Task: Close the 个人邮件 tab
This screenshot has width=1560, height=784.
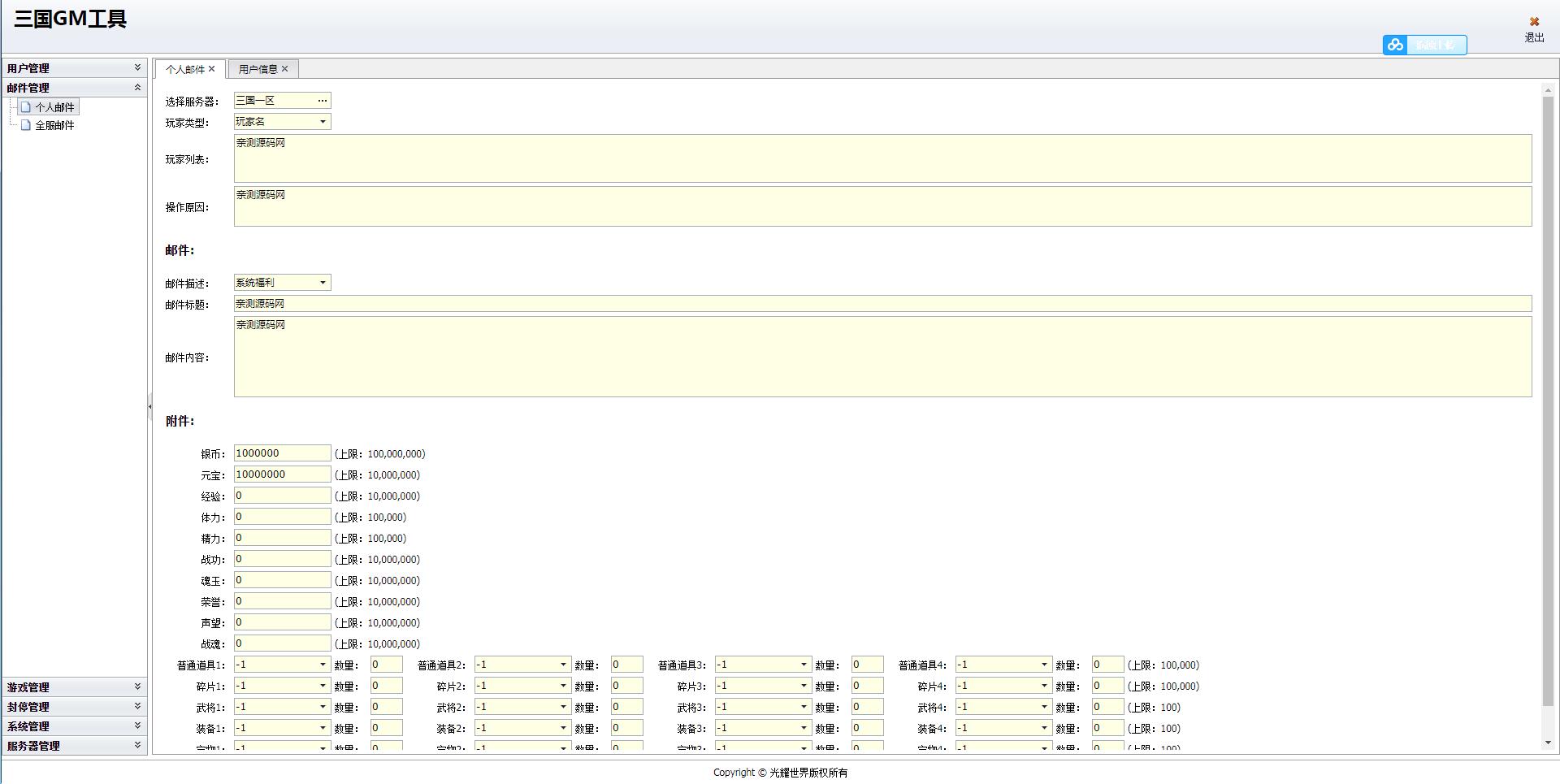Action: (x=212, y=69)
